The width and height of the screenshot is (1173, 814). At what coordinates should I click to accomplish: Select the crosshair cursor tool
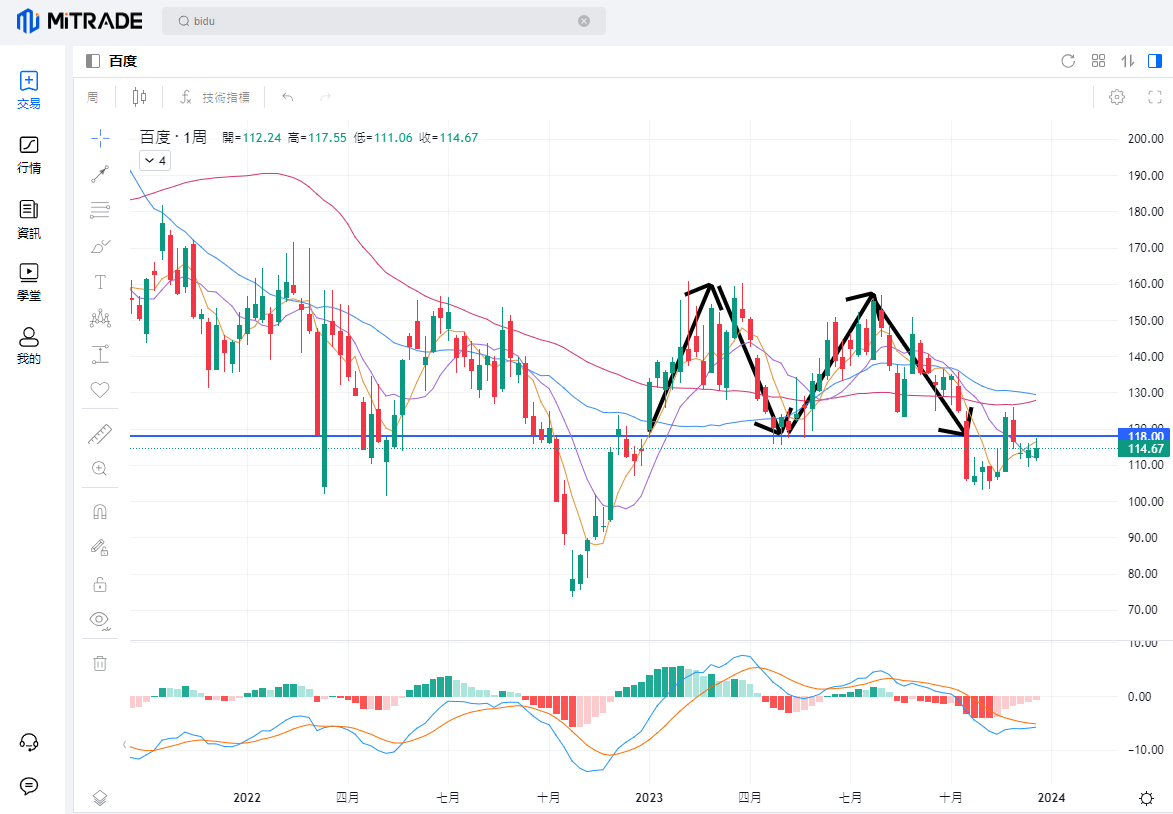pos(100,137)
